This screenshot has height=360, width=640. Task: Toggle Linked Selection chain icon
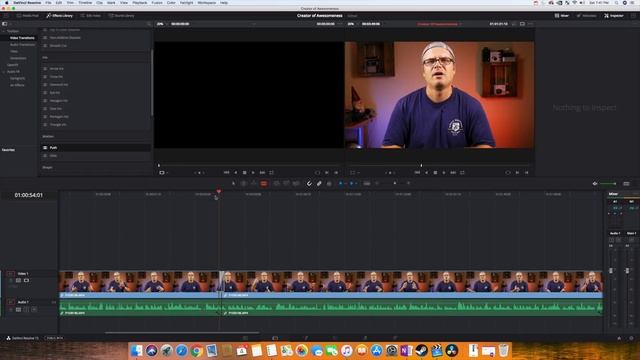pos(319,184)
